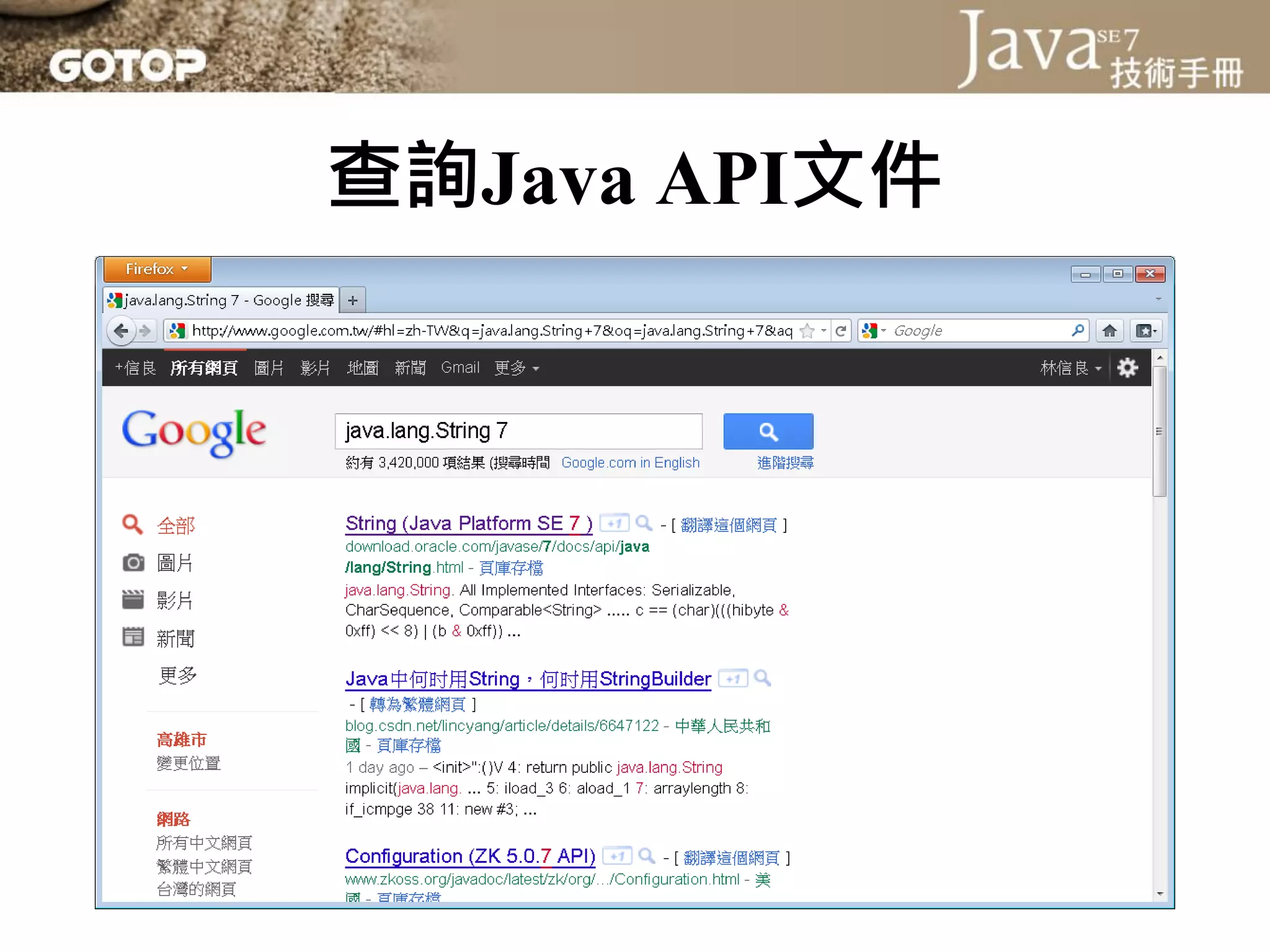Open 頁庫存檔 cache of oracle result
1270x952 pixels.
tap(511, 568)
